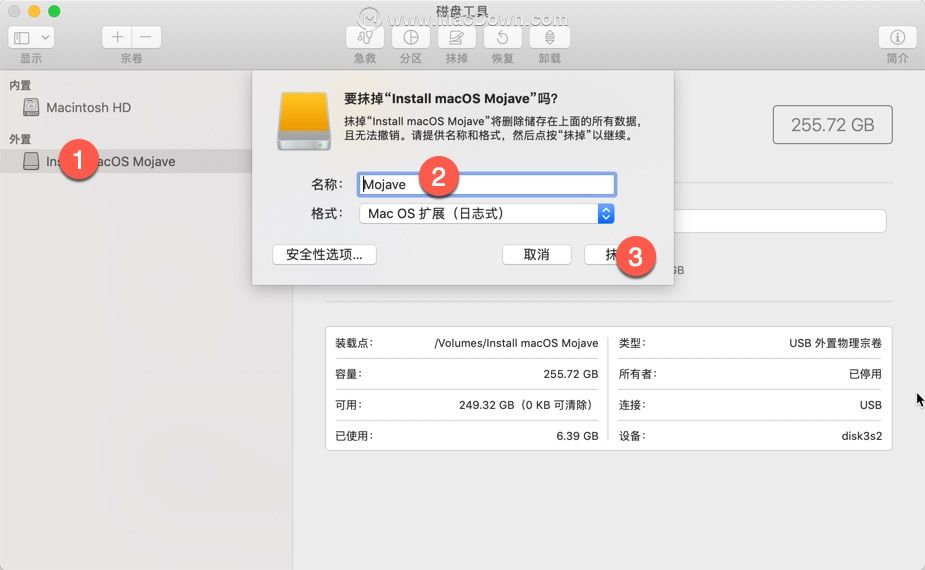Viewport: 925px width, 570px height.
Task: Click capacity value 255.72 GB in table
Action: click(570, 374)
